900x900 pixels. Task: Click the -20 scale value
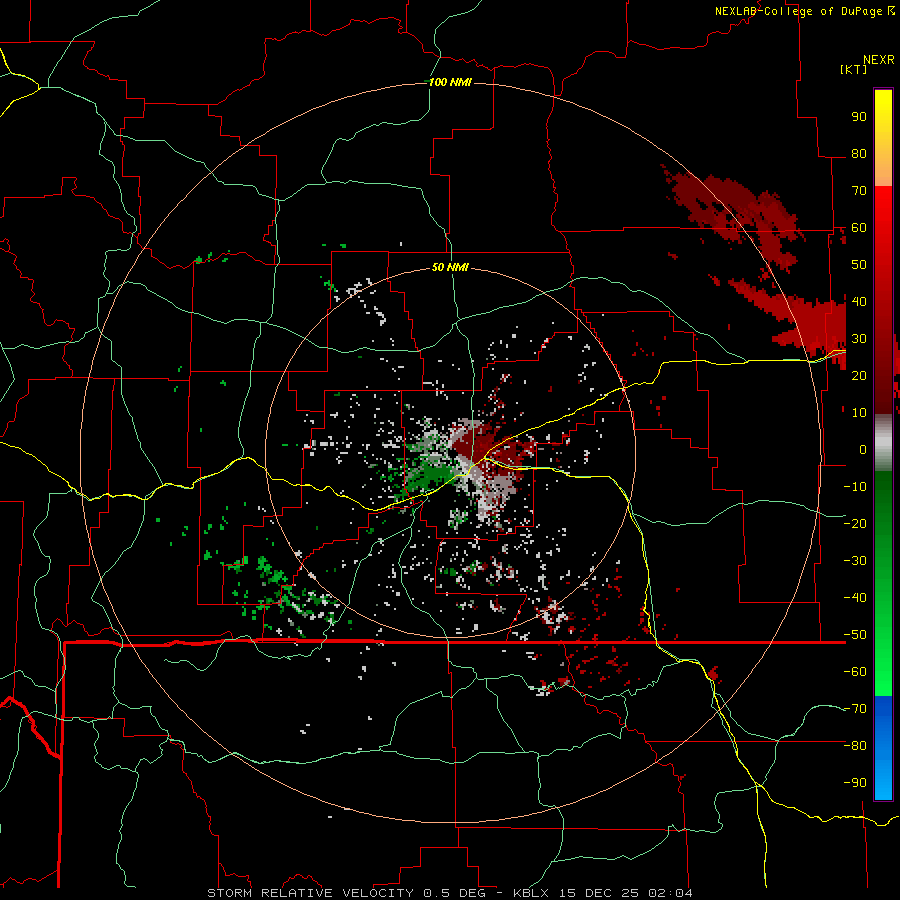(855, 523)
